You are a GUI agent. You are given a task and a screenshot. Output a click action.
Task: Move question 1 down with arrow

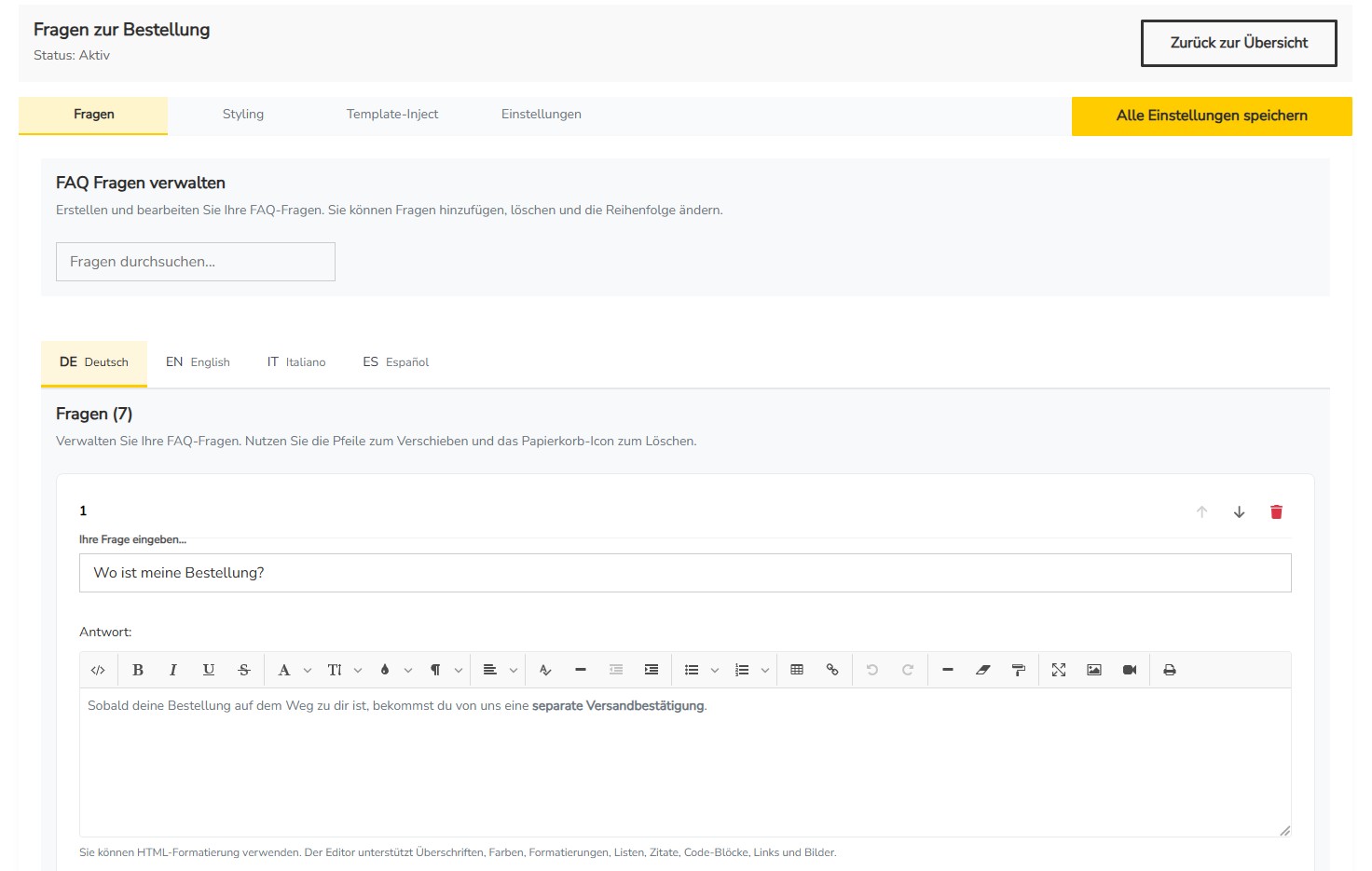pyautogui.click(x=1239, y=511)
